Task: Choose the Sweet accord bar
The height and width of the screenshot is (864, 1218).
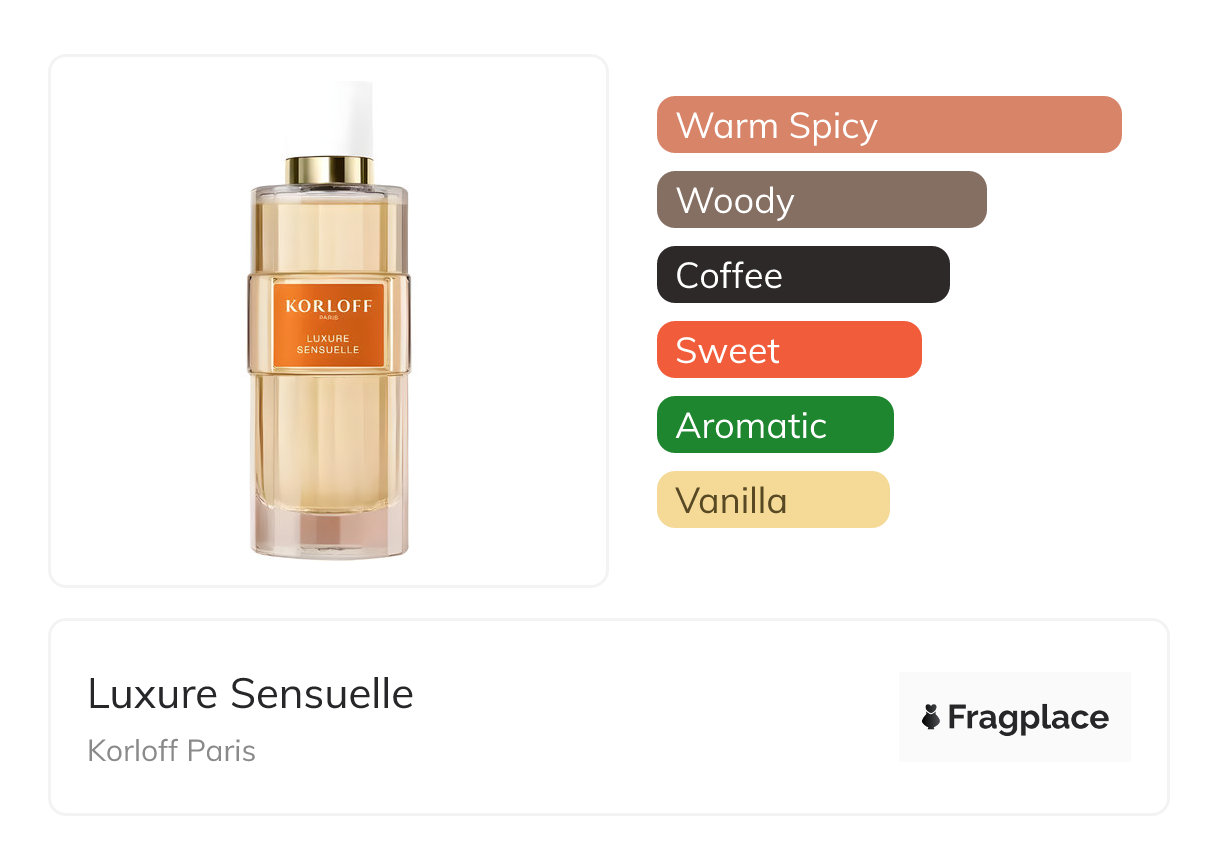Action: tap(789, 350)
